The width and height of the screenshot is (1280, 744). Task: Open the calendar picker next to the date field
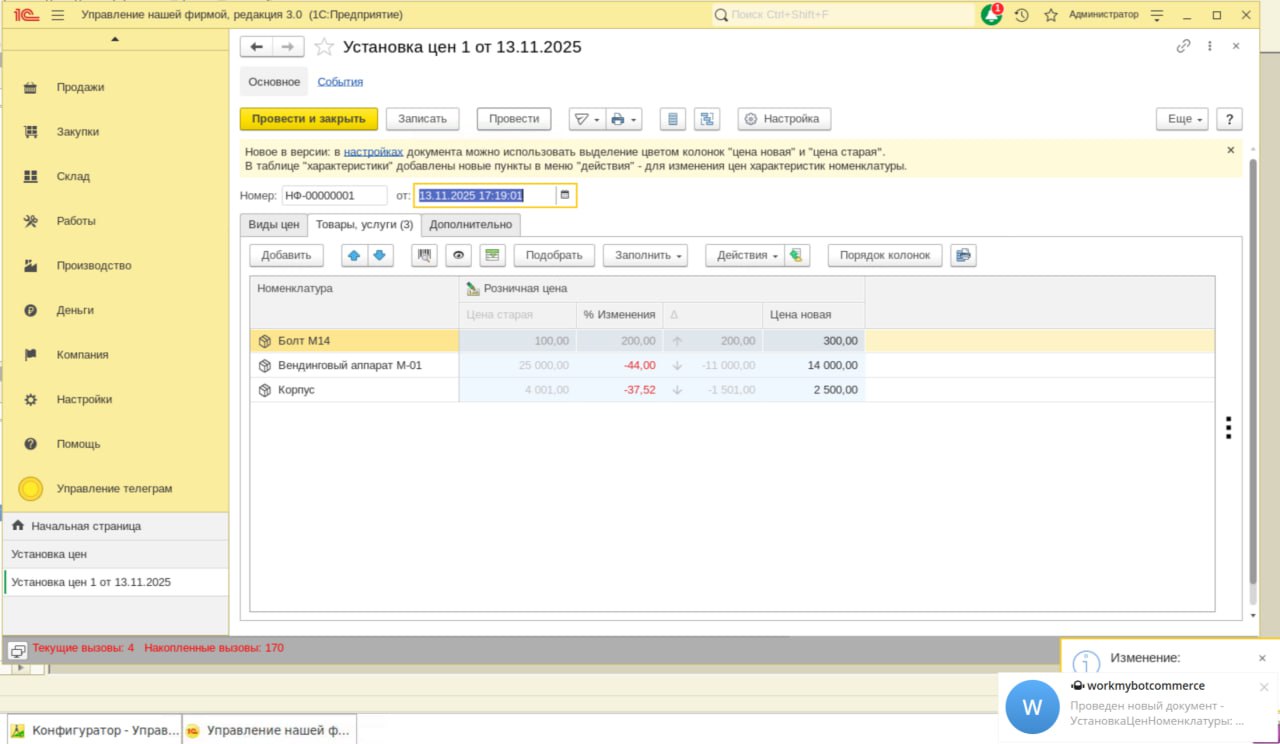565,195
